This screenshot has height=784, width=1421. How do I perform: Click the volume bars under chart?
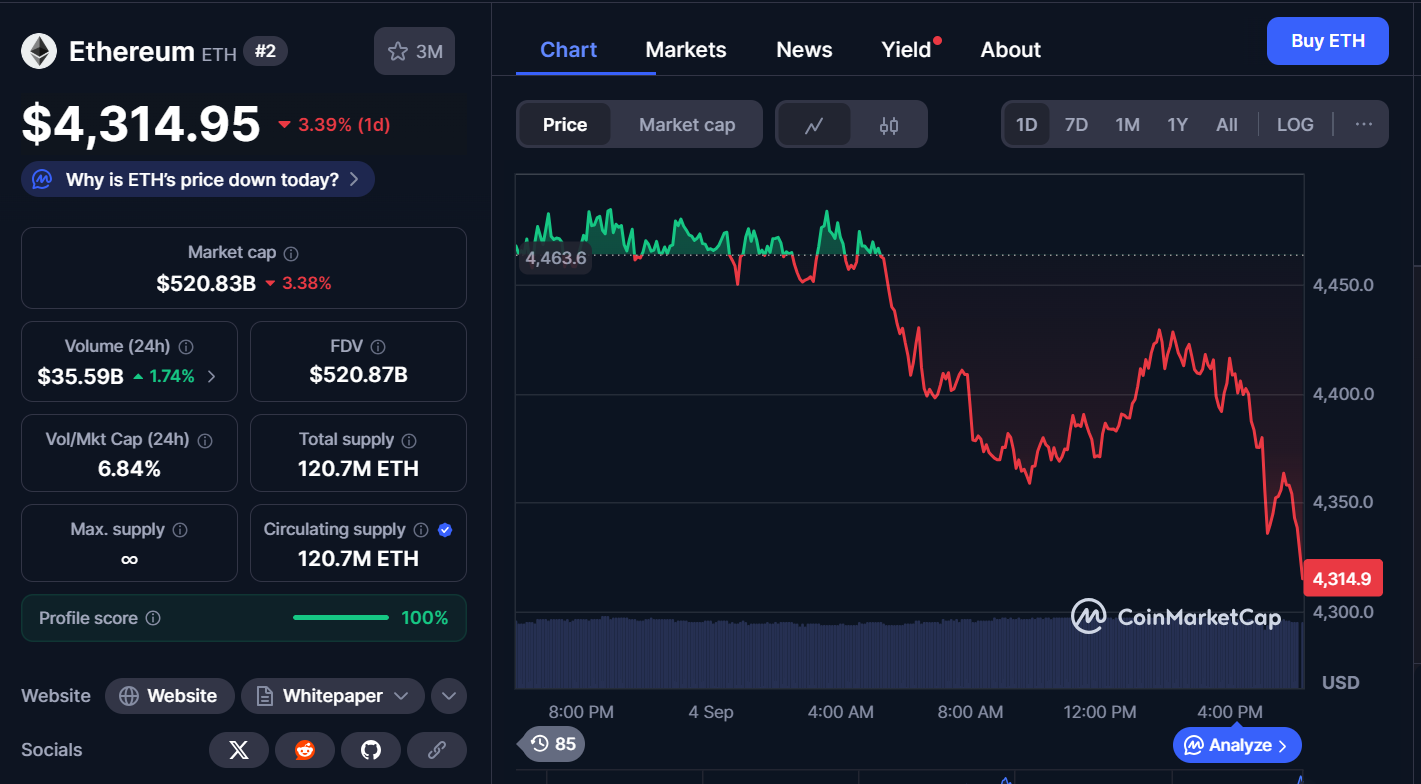click(908, 653)
